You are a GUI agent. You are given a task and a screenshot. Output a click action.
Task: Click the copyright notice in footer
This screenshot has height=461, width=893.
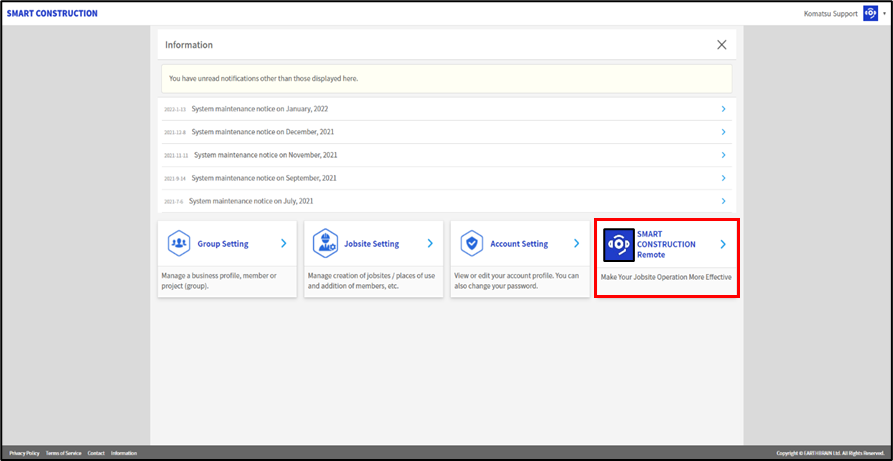click(x=831, y=453)
